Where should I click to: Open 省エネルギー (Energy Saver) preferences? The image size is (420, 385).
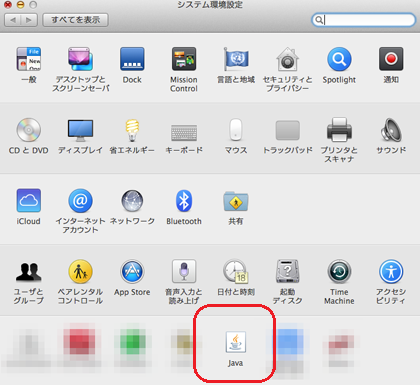tap(132, 130)
